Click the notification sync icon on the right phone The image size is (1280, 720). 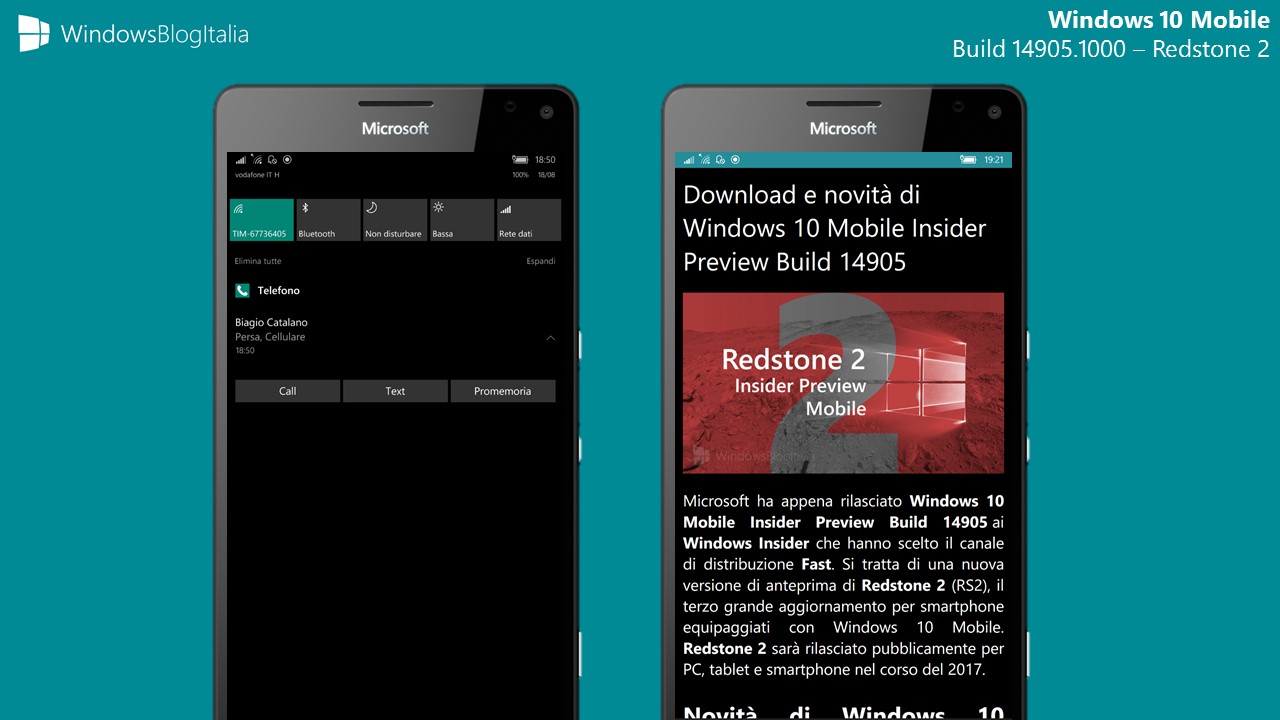pyautogui.click(x=720, y=159)
